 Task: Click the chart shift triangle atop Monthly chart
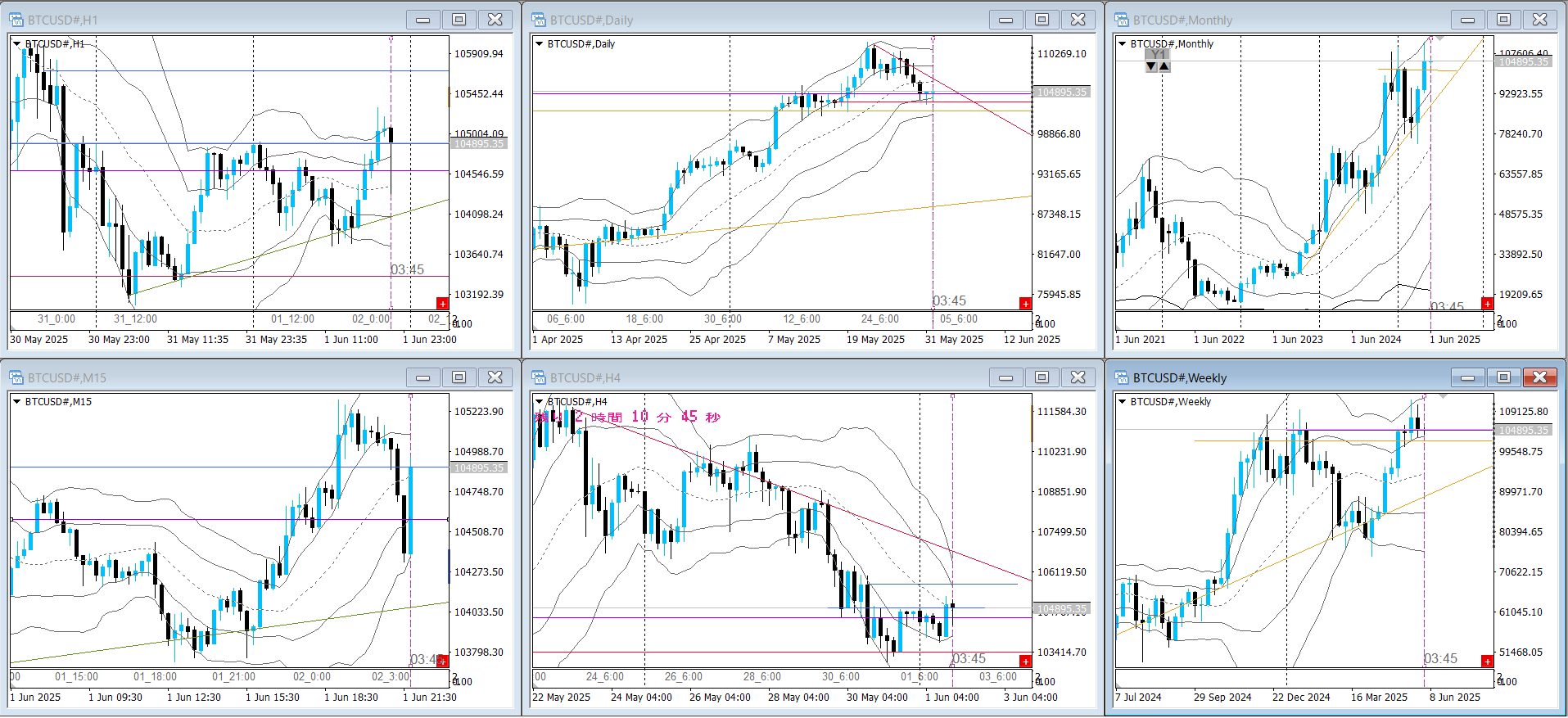point(1440,38)
